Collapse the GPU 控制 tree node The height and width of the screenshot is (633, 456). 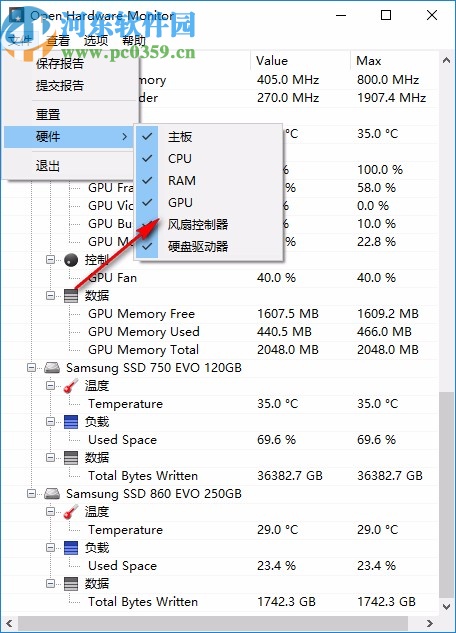click(50, 260)
